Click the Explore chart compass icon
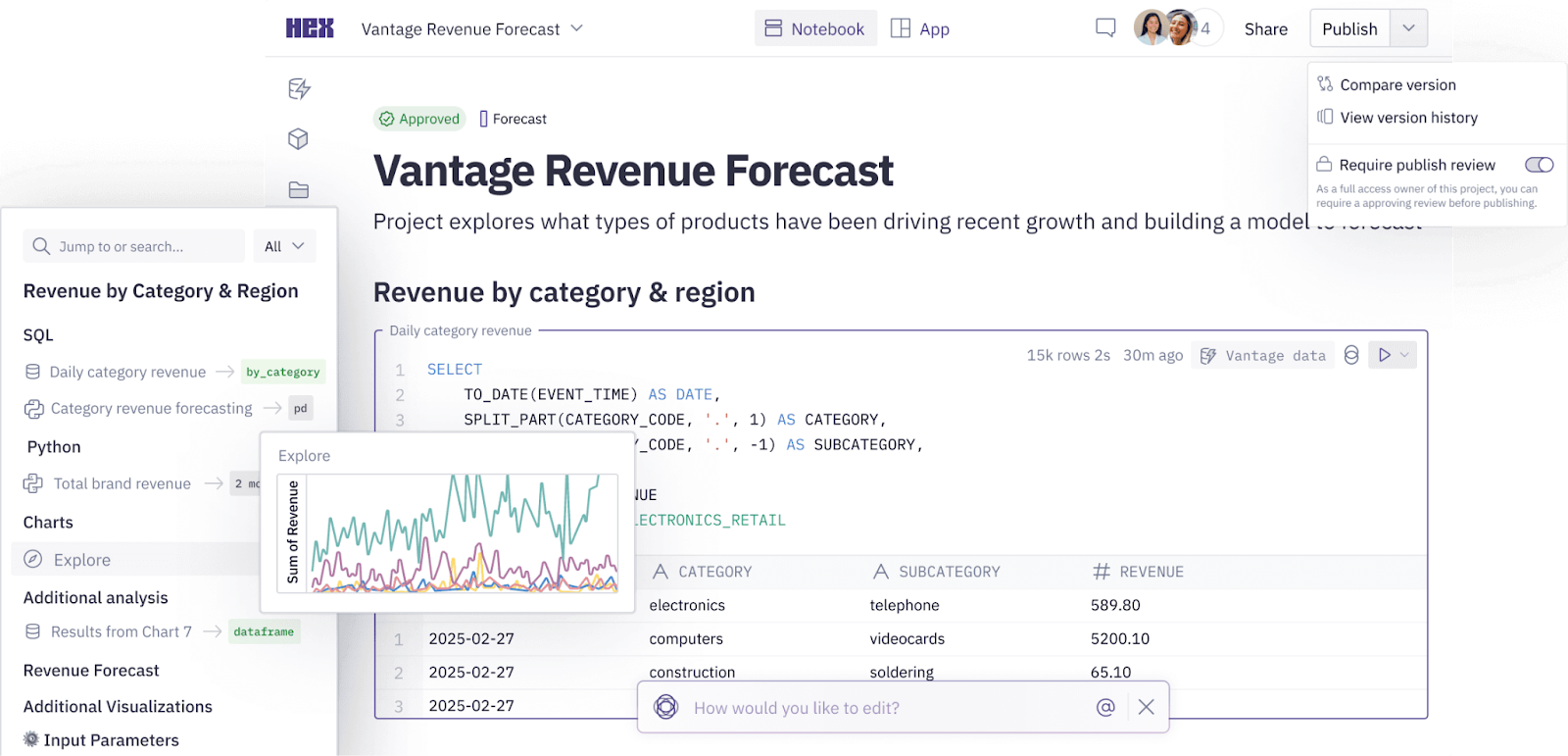1568x756 pixels. pos(33,559)
